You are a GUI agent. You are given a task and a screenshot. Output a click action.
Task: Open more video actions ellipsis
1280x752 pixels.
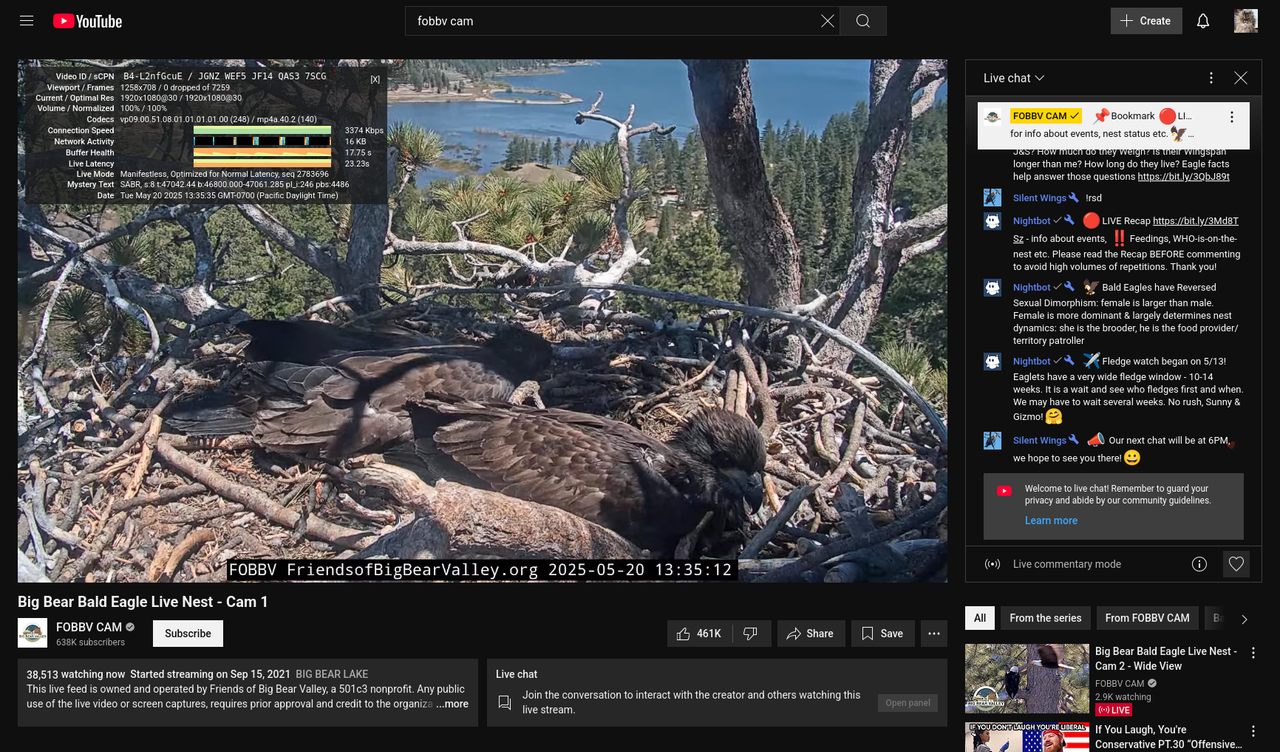point(933,633)
